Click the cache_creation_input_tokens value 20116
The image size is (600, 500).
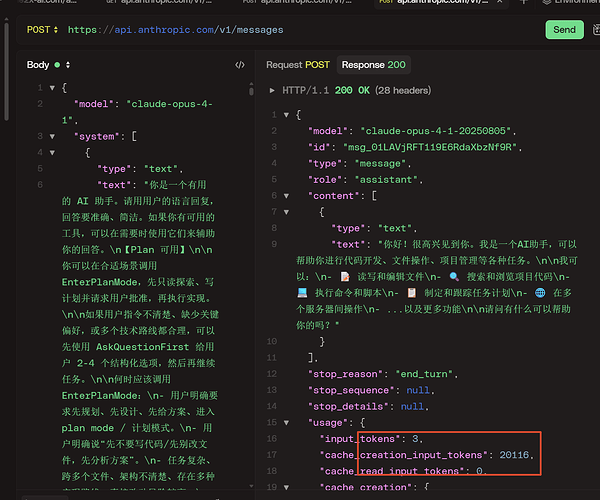click(514, 455)
